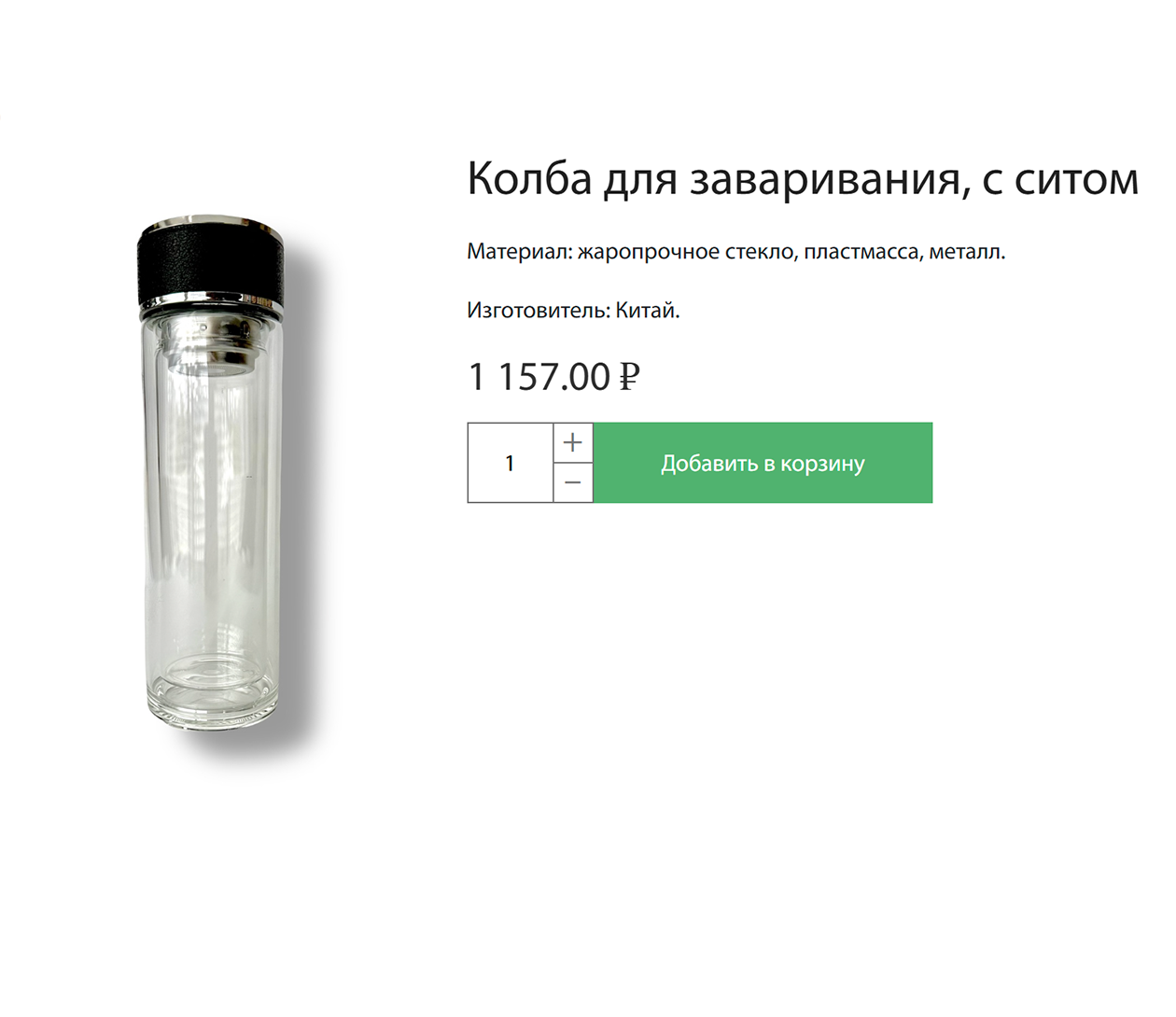
Task: Click the word 'металл' in the material line
Action: point(964,252)
